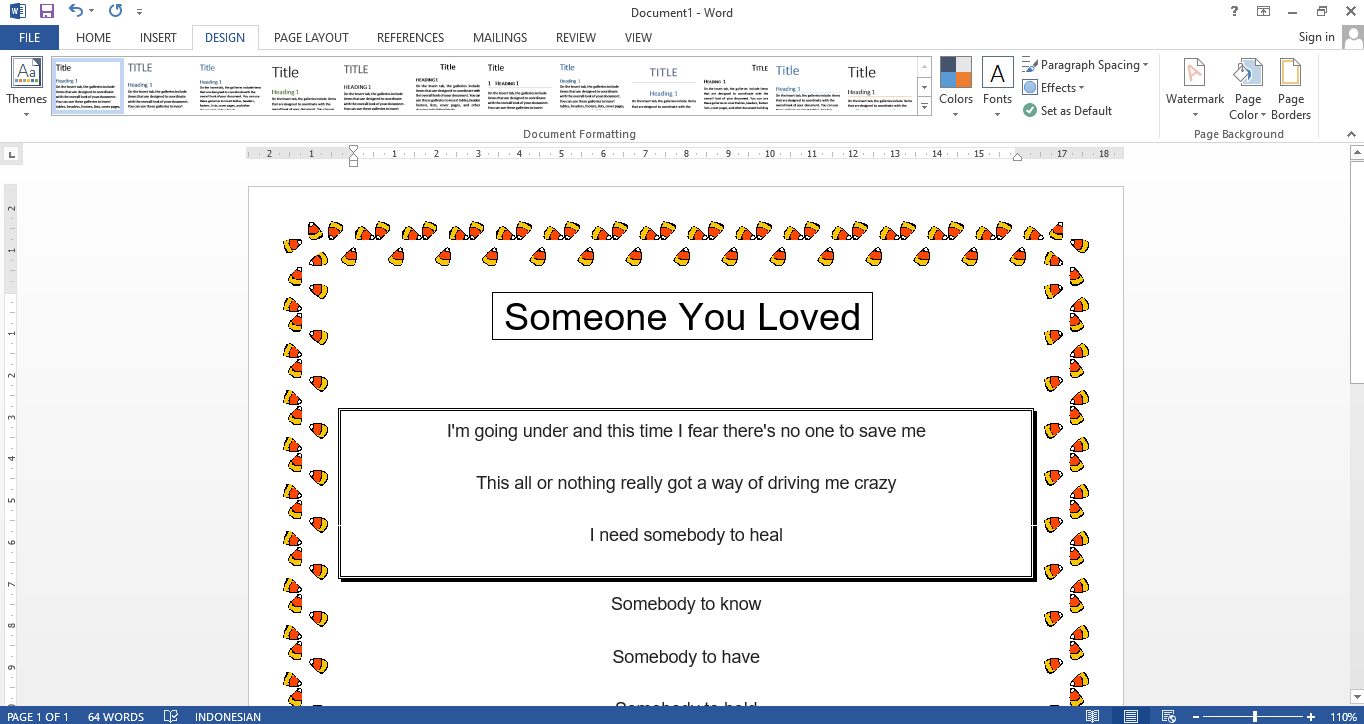Open Ribbon Display Options
The width and height of the screenshot is (1364, 724).
[1264, 12]
